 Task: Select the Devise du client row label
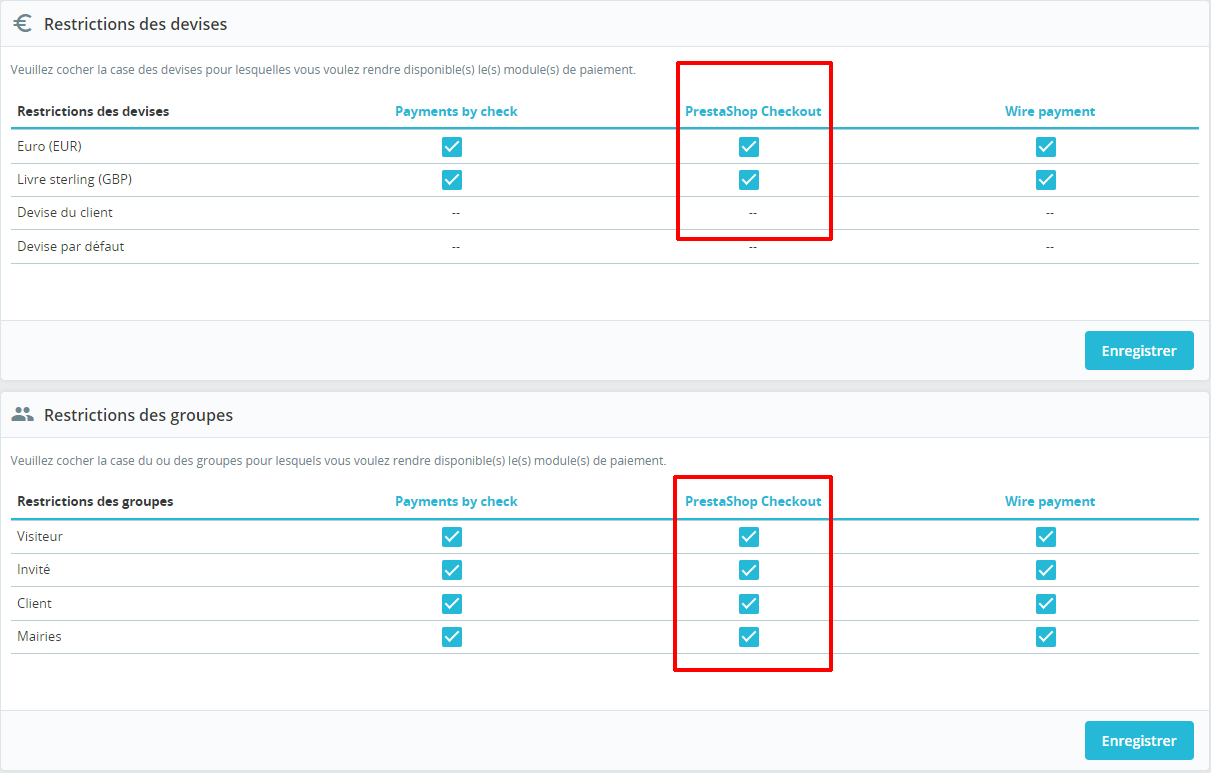[65, 213]
